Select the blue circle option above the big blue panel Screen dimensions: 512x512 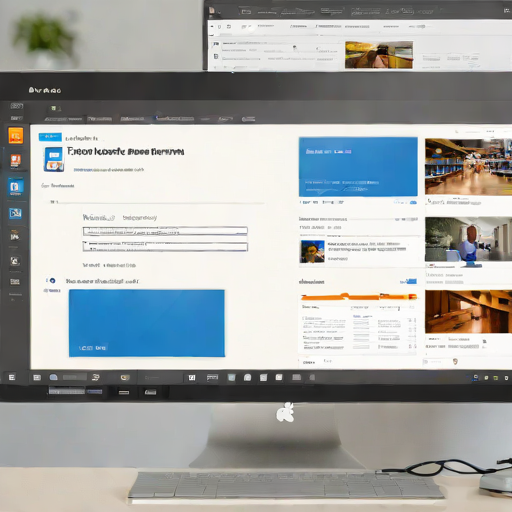click(52, 281)
